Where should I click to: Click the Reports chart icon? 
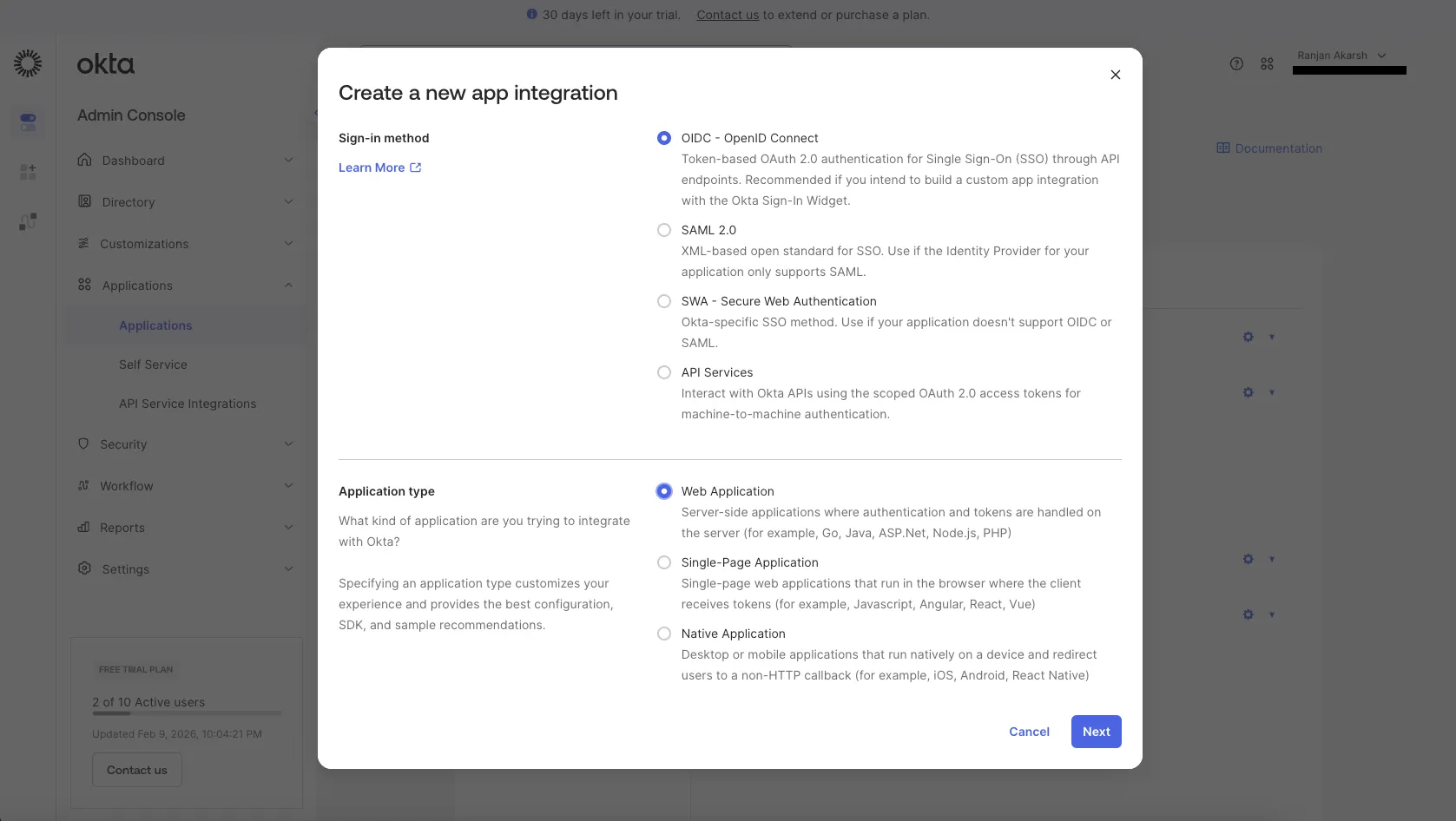pos(83,527)
